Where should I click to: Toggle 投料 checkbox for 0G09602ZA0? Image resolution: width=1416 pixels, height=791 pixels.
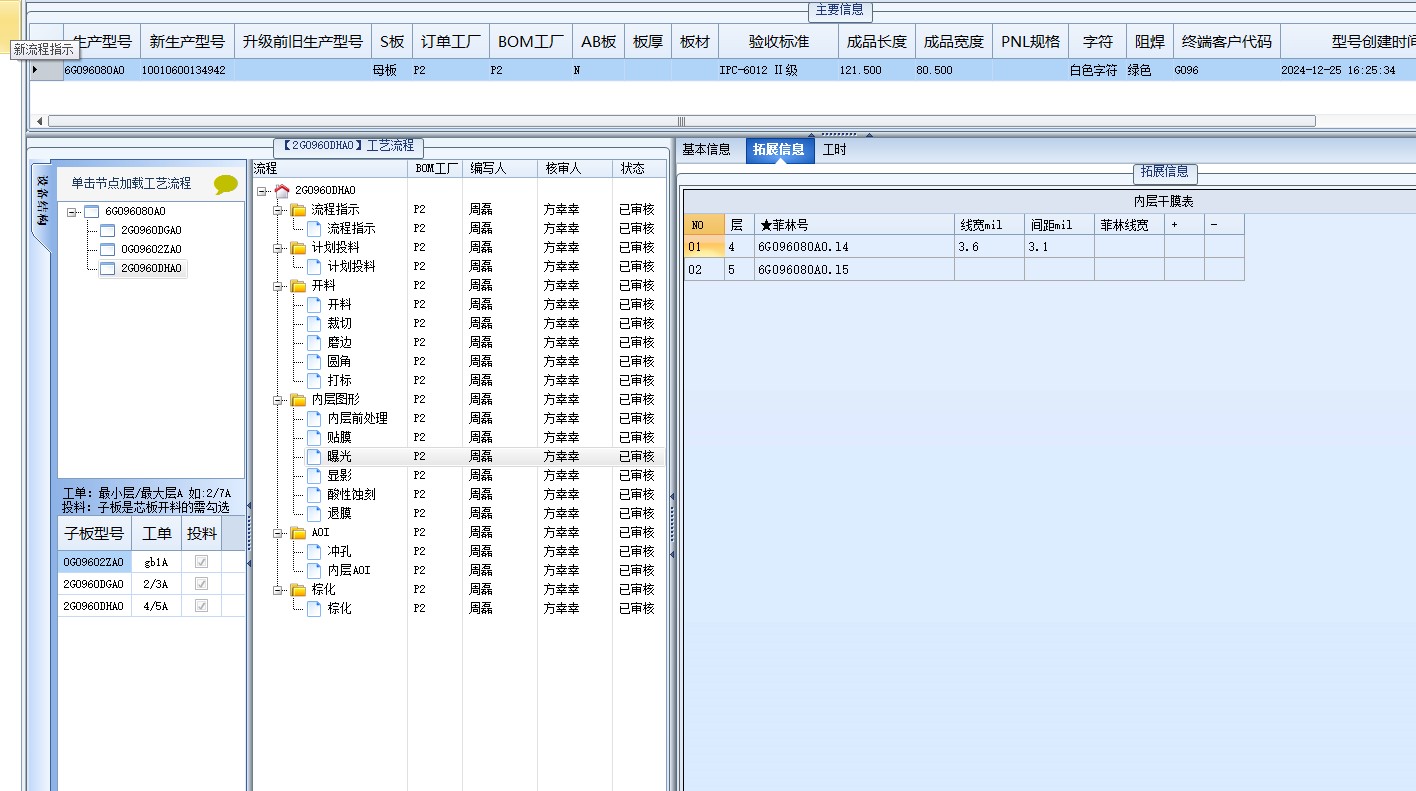(x=201, y=562)
